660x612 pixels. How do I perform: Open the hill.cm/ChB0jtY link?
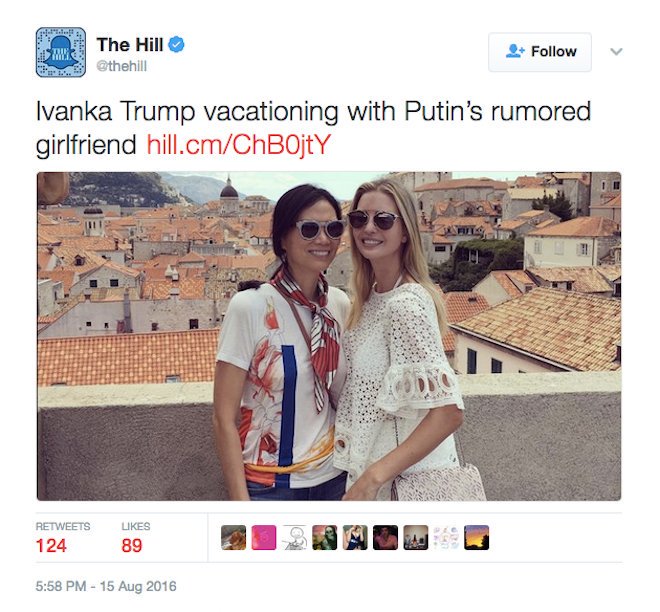239,145
